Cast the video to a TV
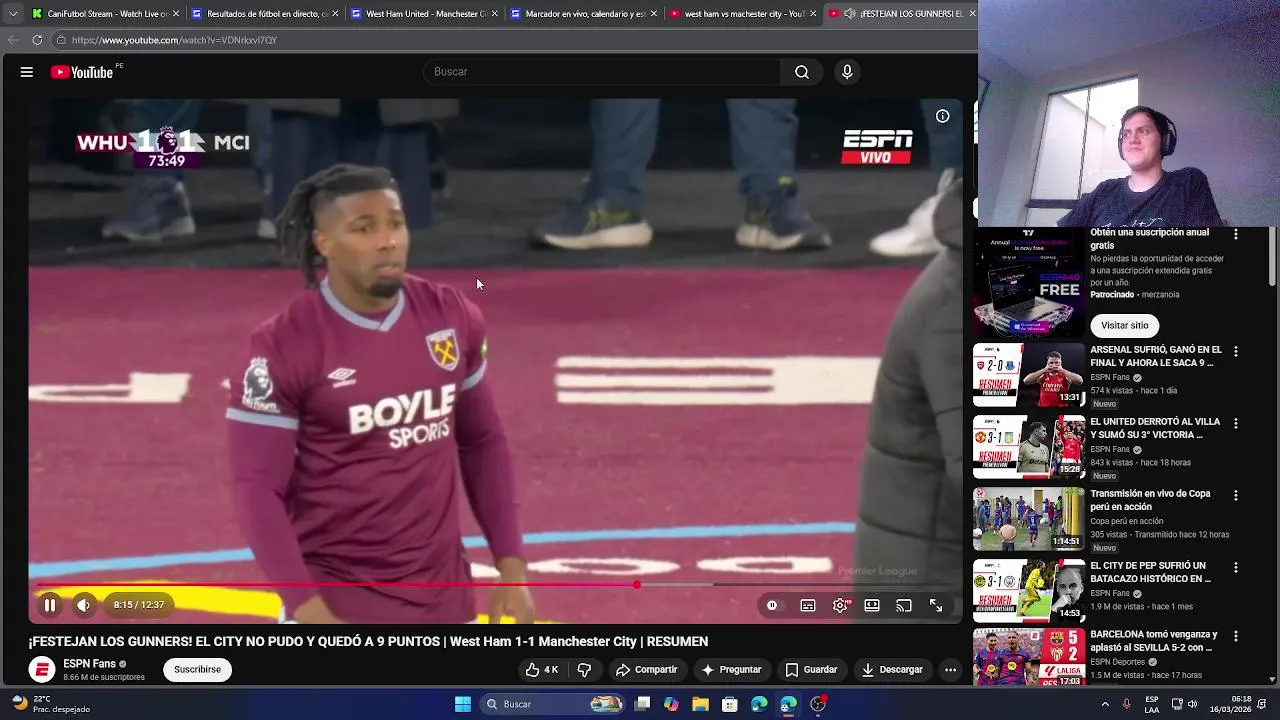This screenshot has height=720, width=1280. 904,605
